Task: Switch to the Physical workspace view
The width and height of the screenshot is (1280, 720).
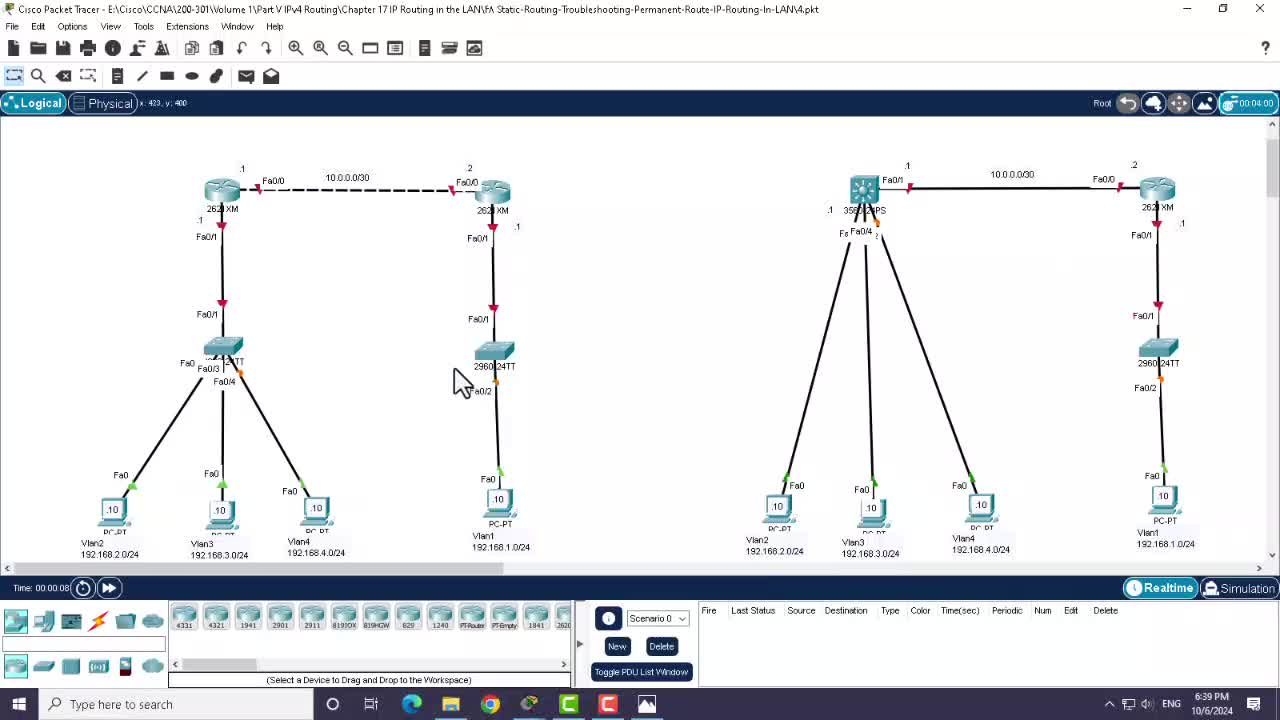Action: [102, 103]
